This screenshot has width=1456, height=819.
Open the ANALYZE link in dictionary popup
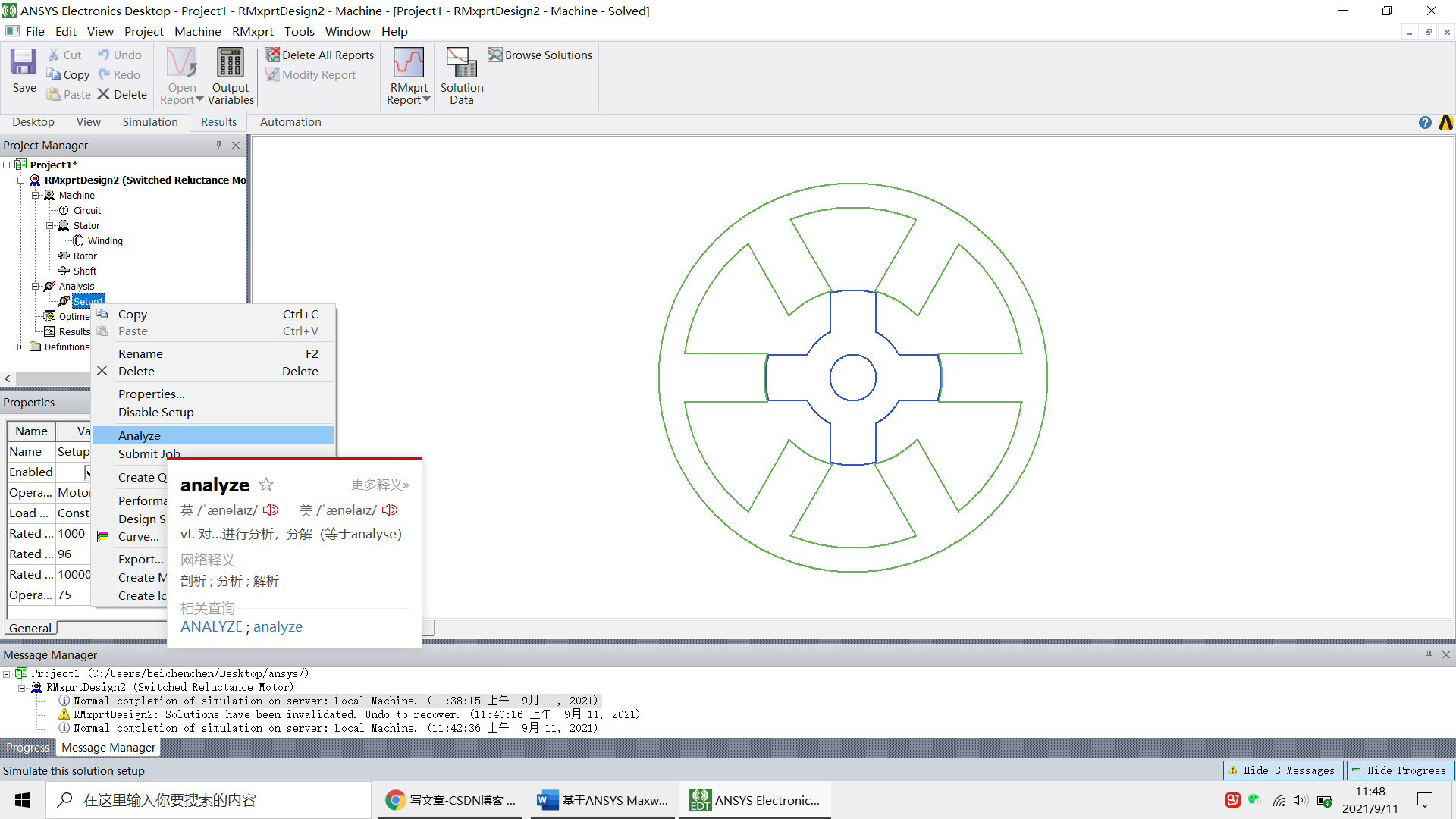click(x=212, y=626)
